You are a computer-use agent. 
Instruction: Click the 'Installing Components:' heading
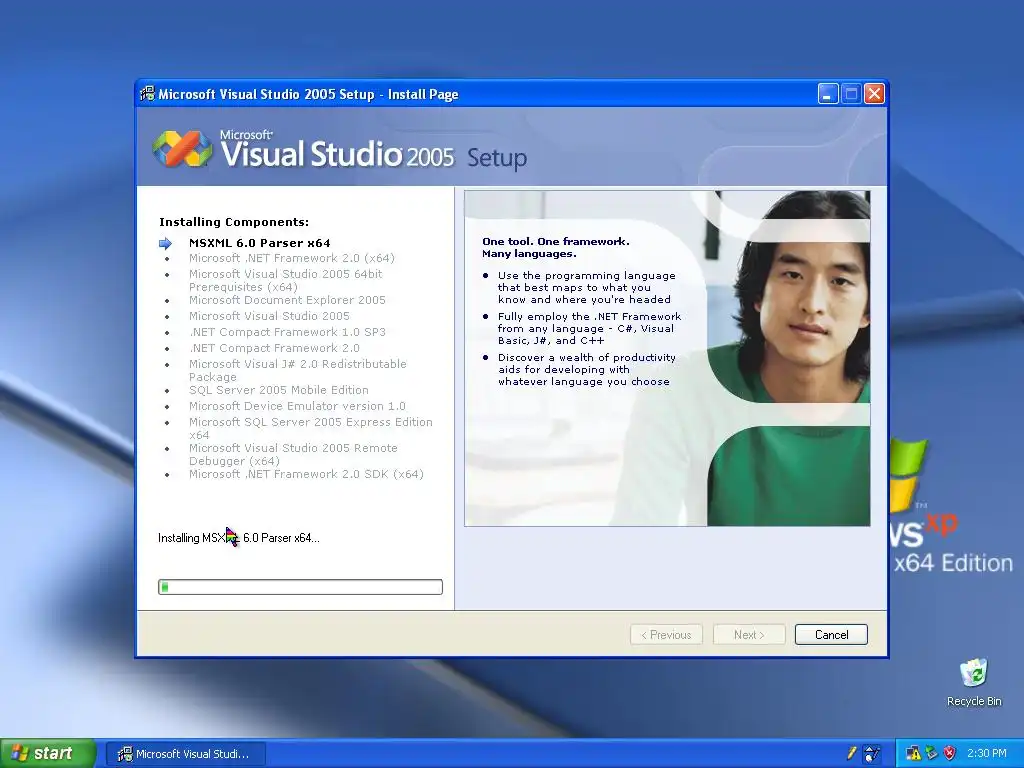[x=234, y=222]
